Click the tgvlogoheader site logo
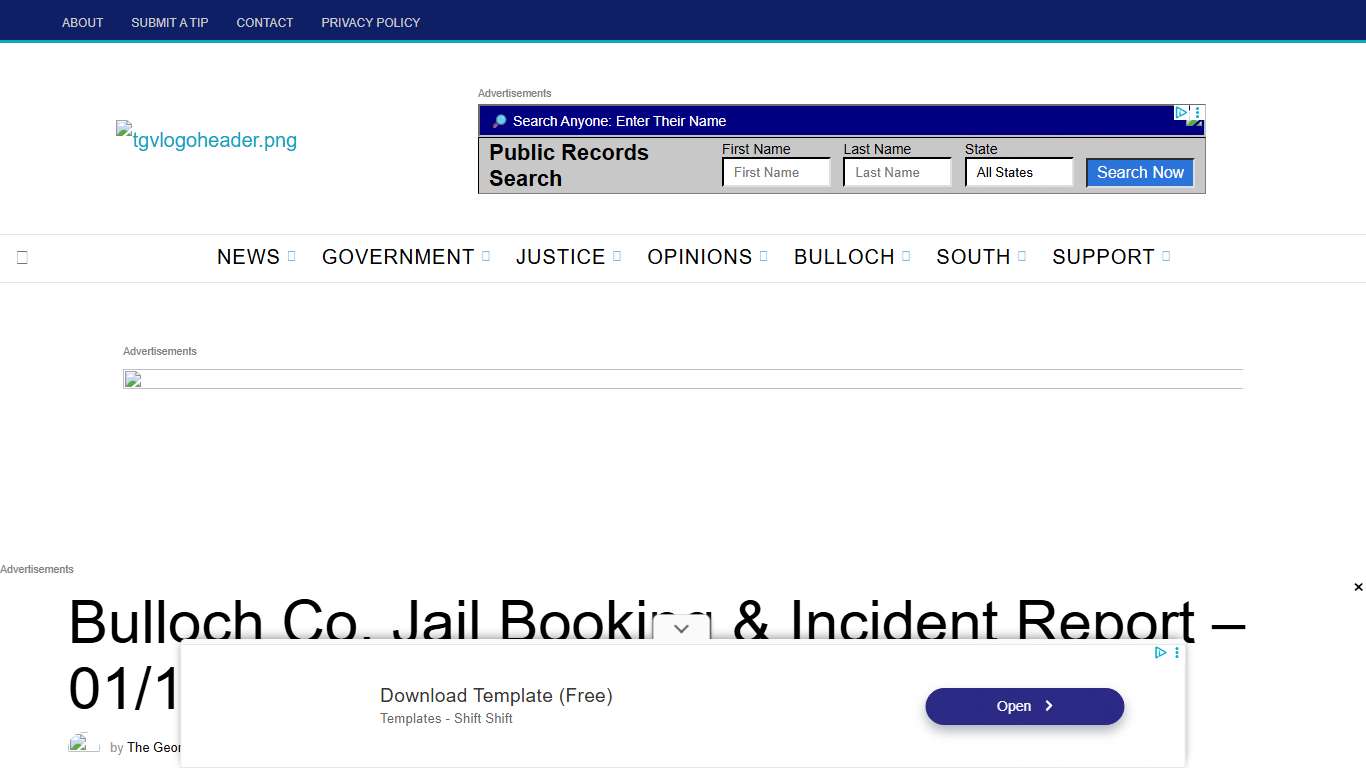Image resolution: width=1366 pixels, height=768 pixels. (x=205, y=140)
